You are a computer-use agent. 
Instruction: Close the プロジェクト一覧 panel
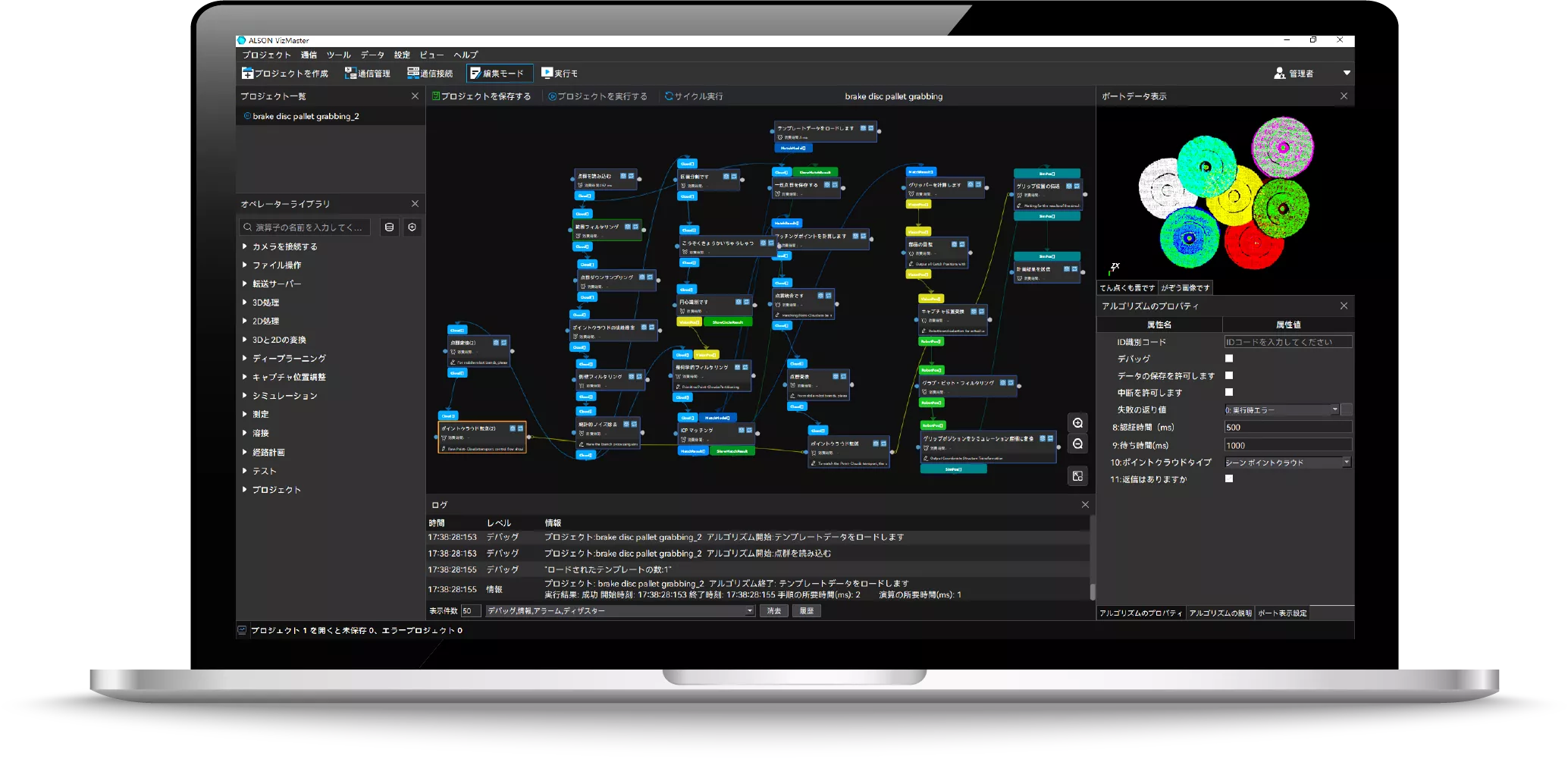(x=415, y=96)
